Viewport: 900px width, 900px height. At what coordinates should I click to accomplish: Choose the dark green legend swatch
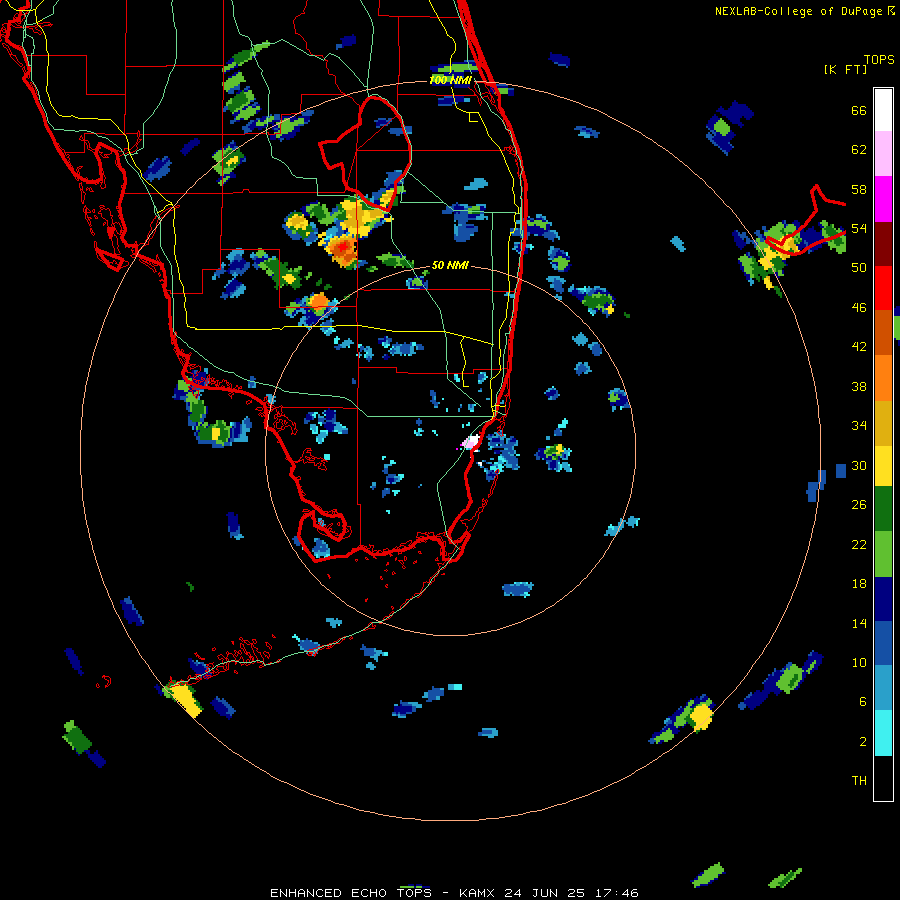tap(883, 508)
